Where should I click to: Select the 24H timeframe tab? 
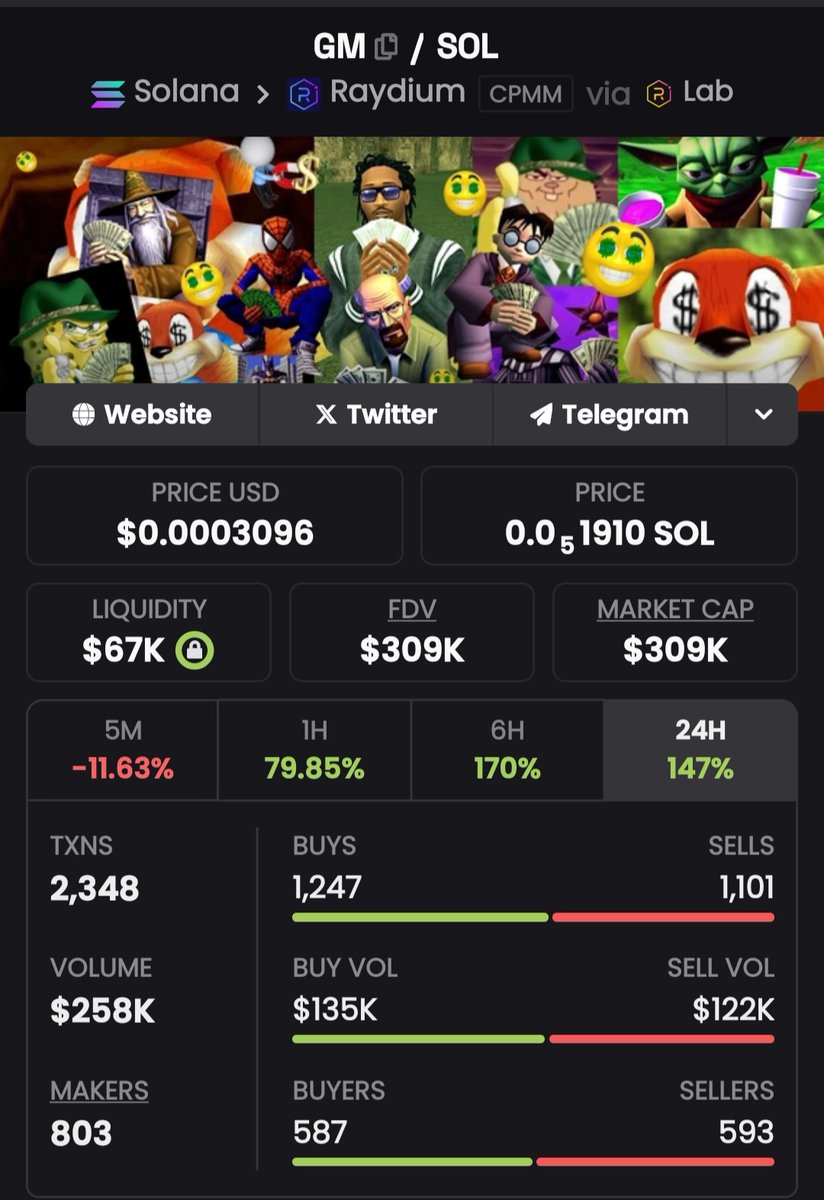pos(700,750)
